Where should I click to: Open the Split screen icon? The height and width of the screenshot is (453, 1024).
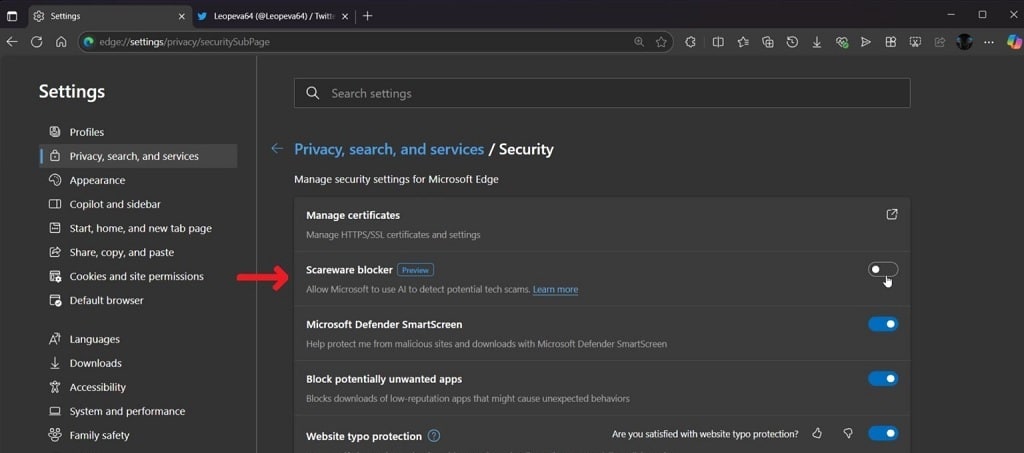point(718,42)
